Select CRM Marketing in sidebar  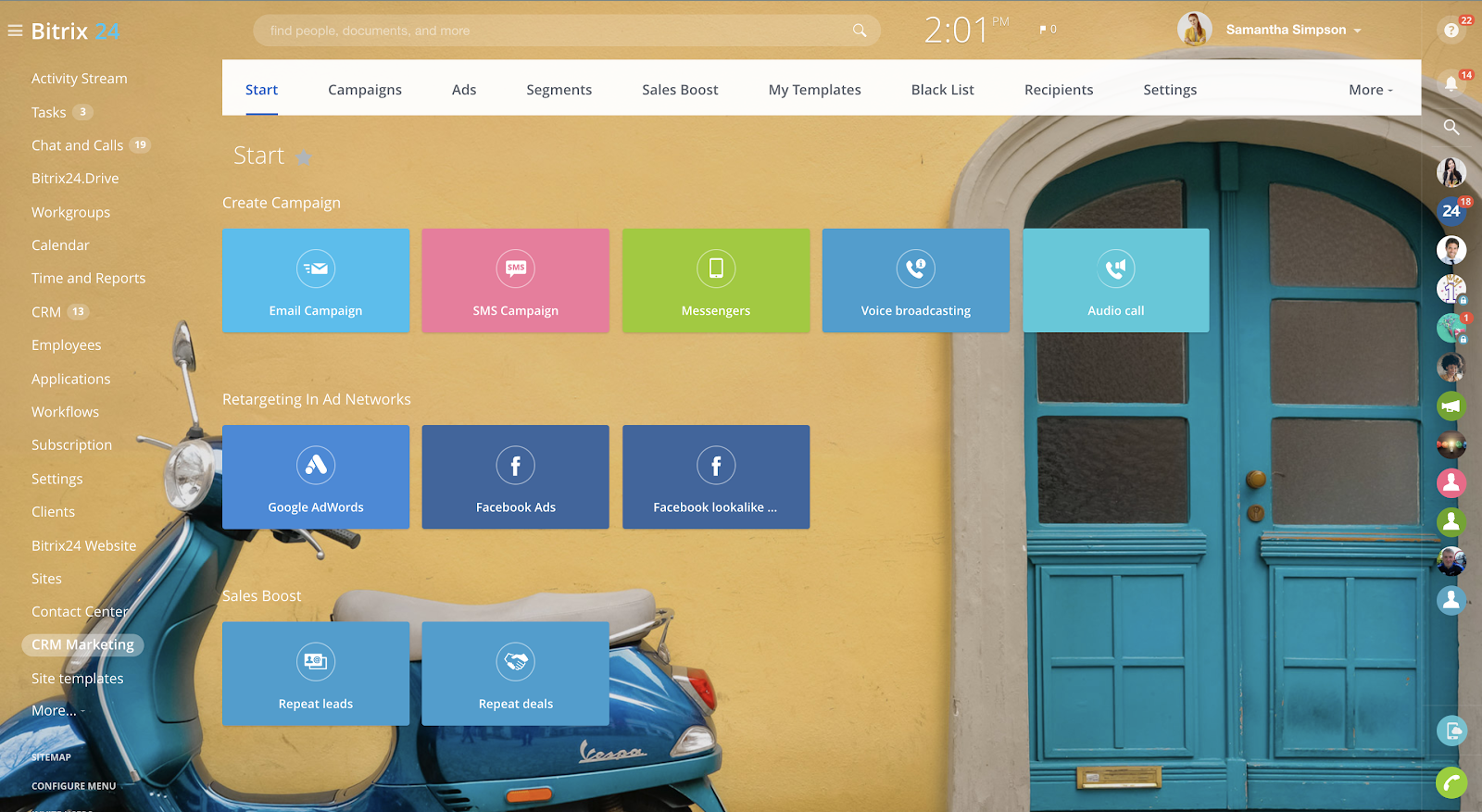coord(82,644)
